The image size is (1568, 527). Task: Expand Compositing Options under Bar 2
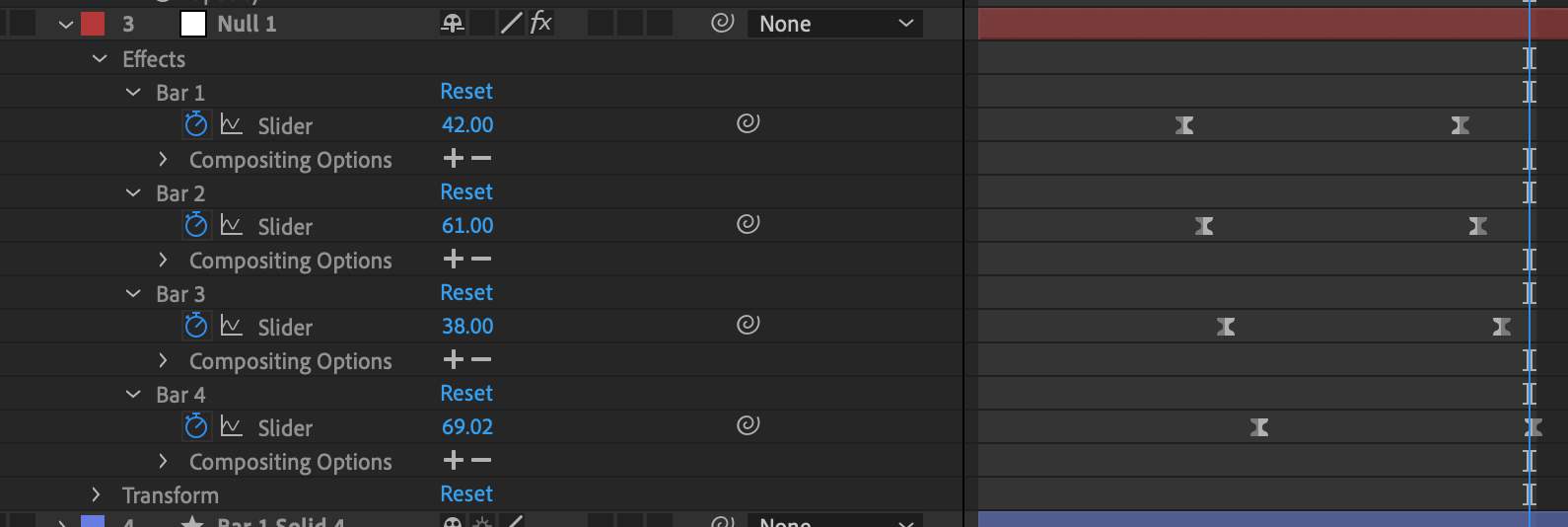pos(163,260)
